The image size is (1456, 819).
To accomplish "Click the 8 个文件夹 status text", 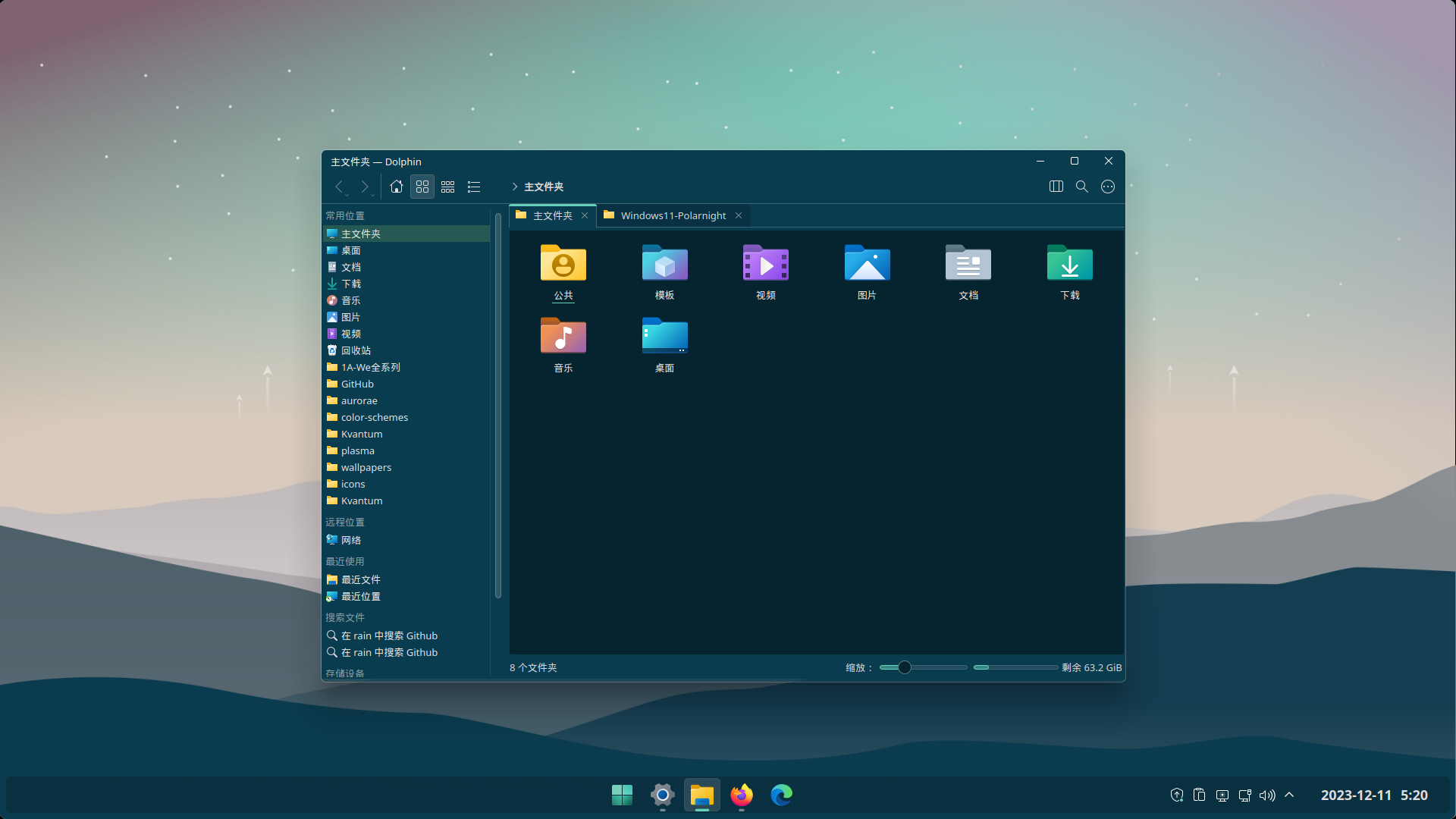I will [533, 667].
